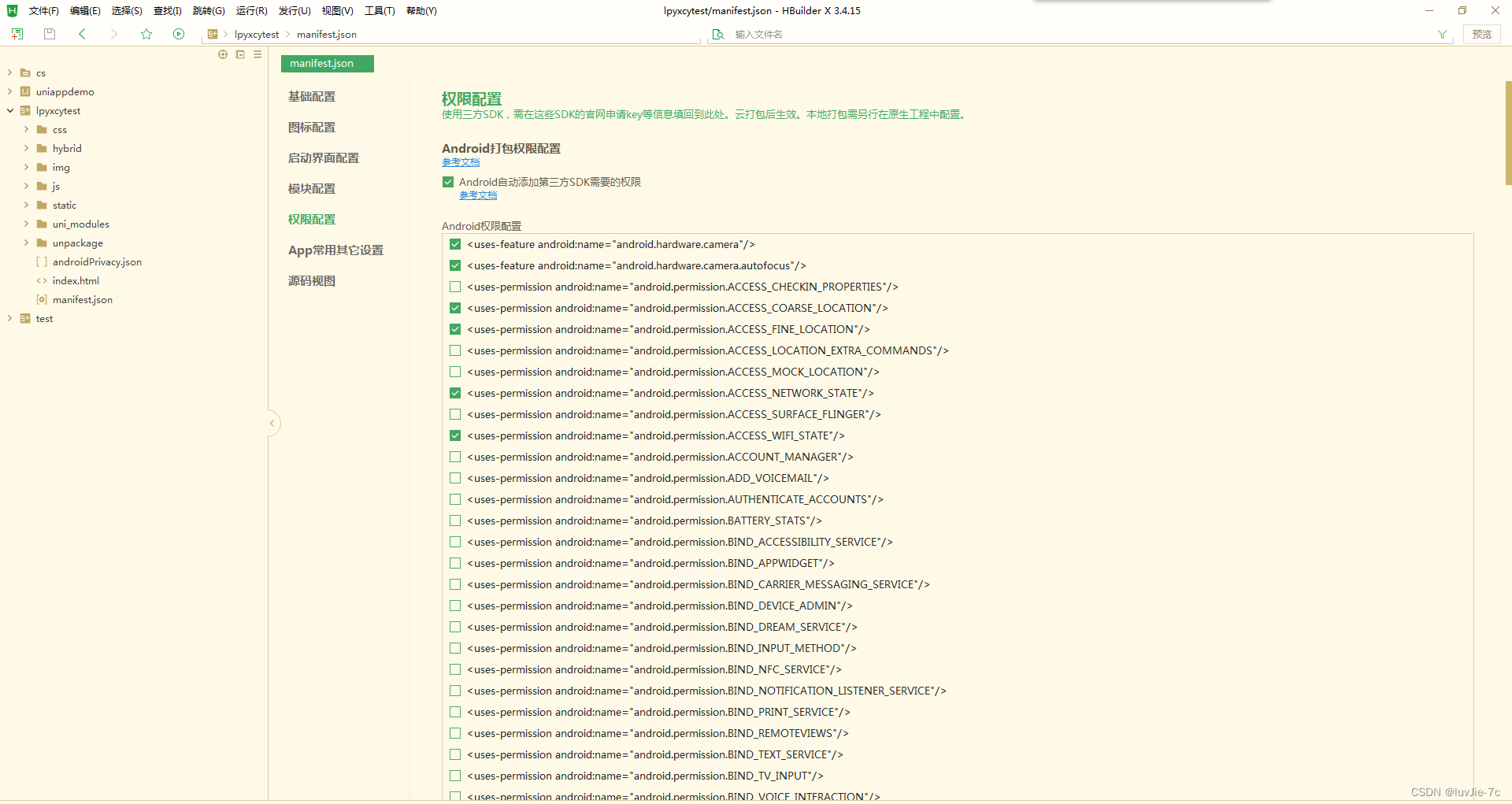
Task: Enable the ACCESS_CHECKIN_PROPERTIES permission checkbox
Action: (x=454, y=287)
